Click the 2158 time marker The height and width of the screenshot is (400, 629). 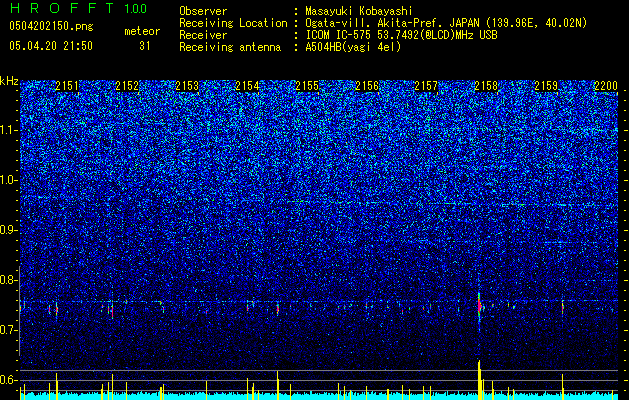pos(486,86)
